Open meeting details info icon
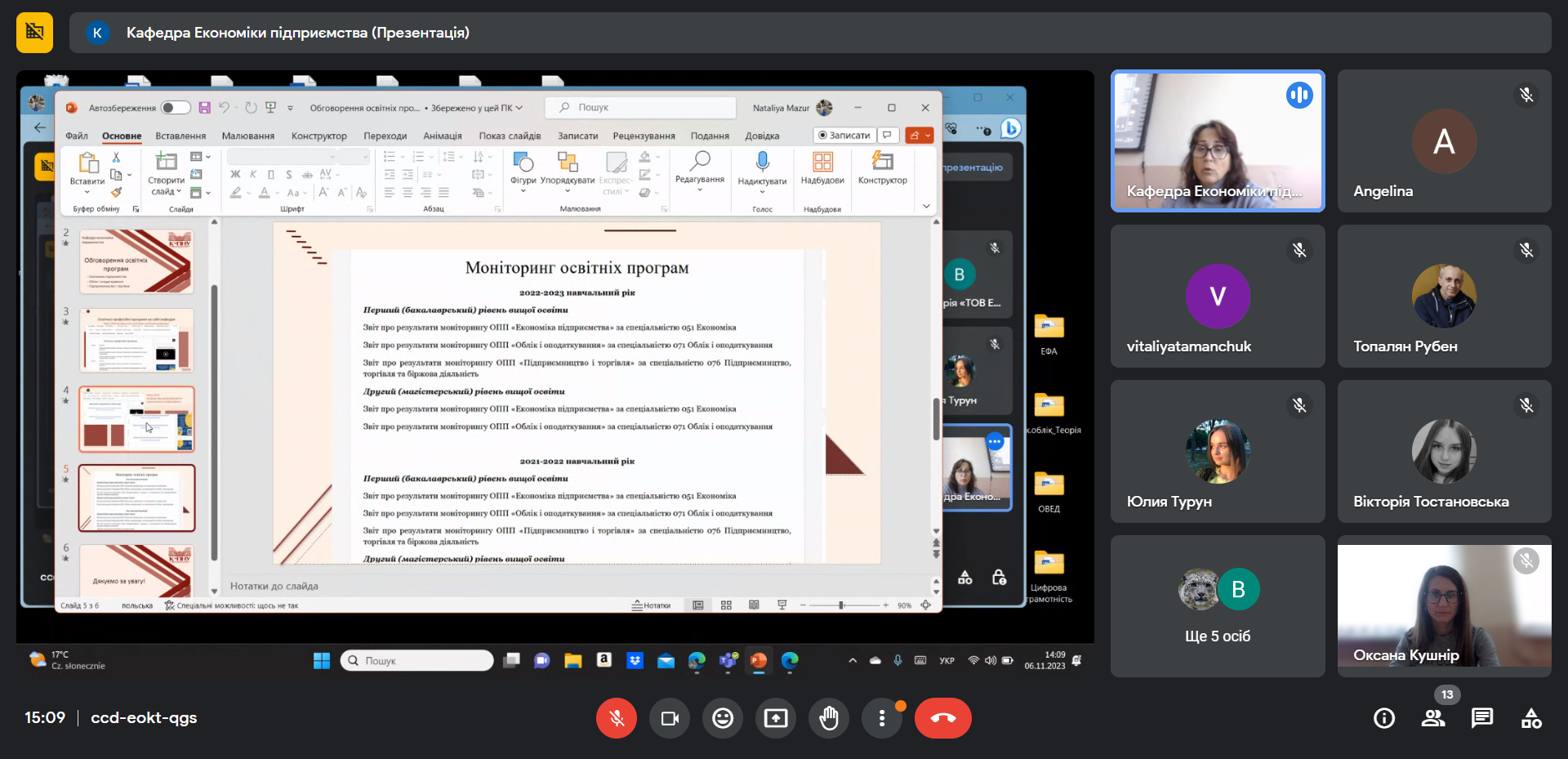Image resolution: width=1568 pixels, height=759 pixels. 1384,718
